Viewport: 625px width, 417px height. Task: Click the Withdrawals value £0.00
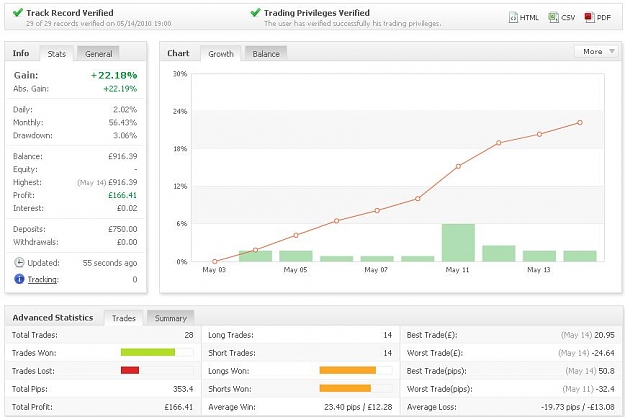pos(127,242)
